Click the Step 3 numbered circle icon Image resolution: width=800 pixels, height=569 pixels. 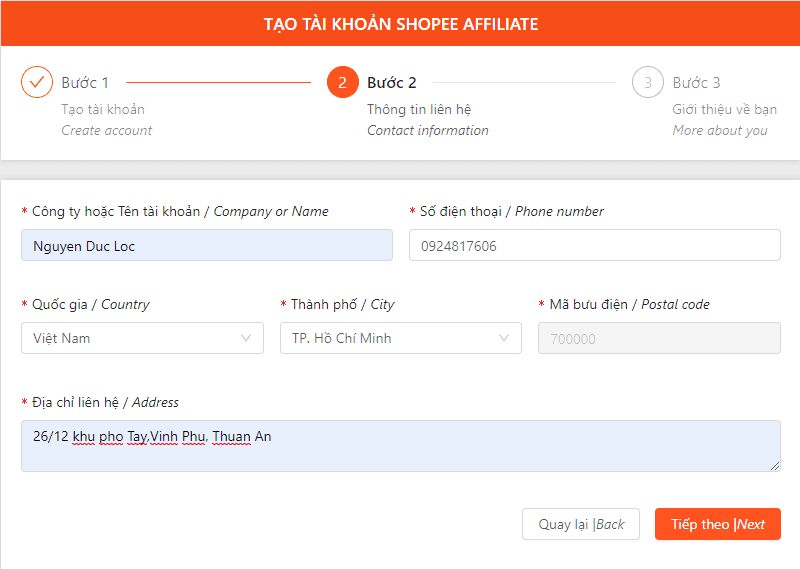tap(647, 82)
